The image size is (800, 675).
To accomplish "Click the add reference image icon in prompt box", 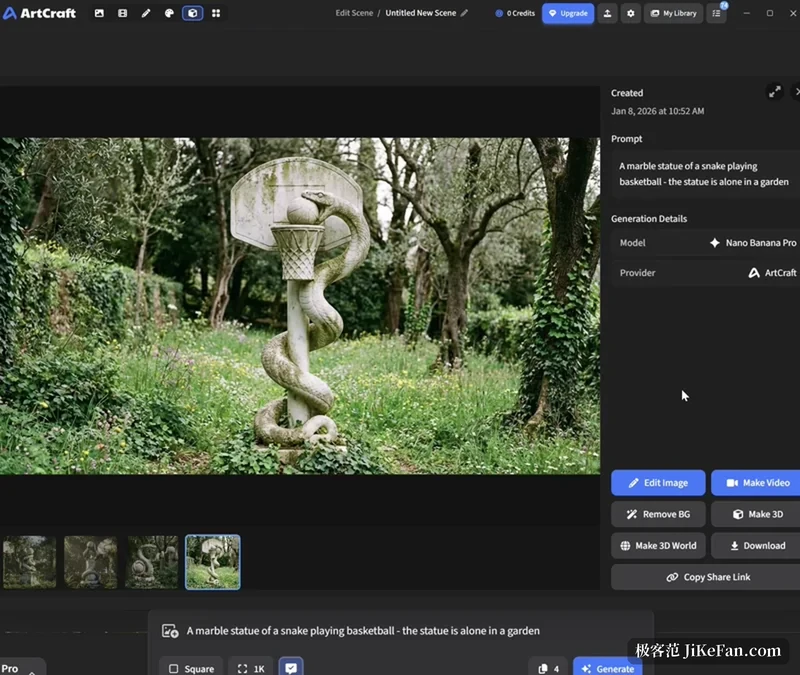I will pos(170,631).
